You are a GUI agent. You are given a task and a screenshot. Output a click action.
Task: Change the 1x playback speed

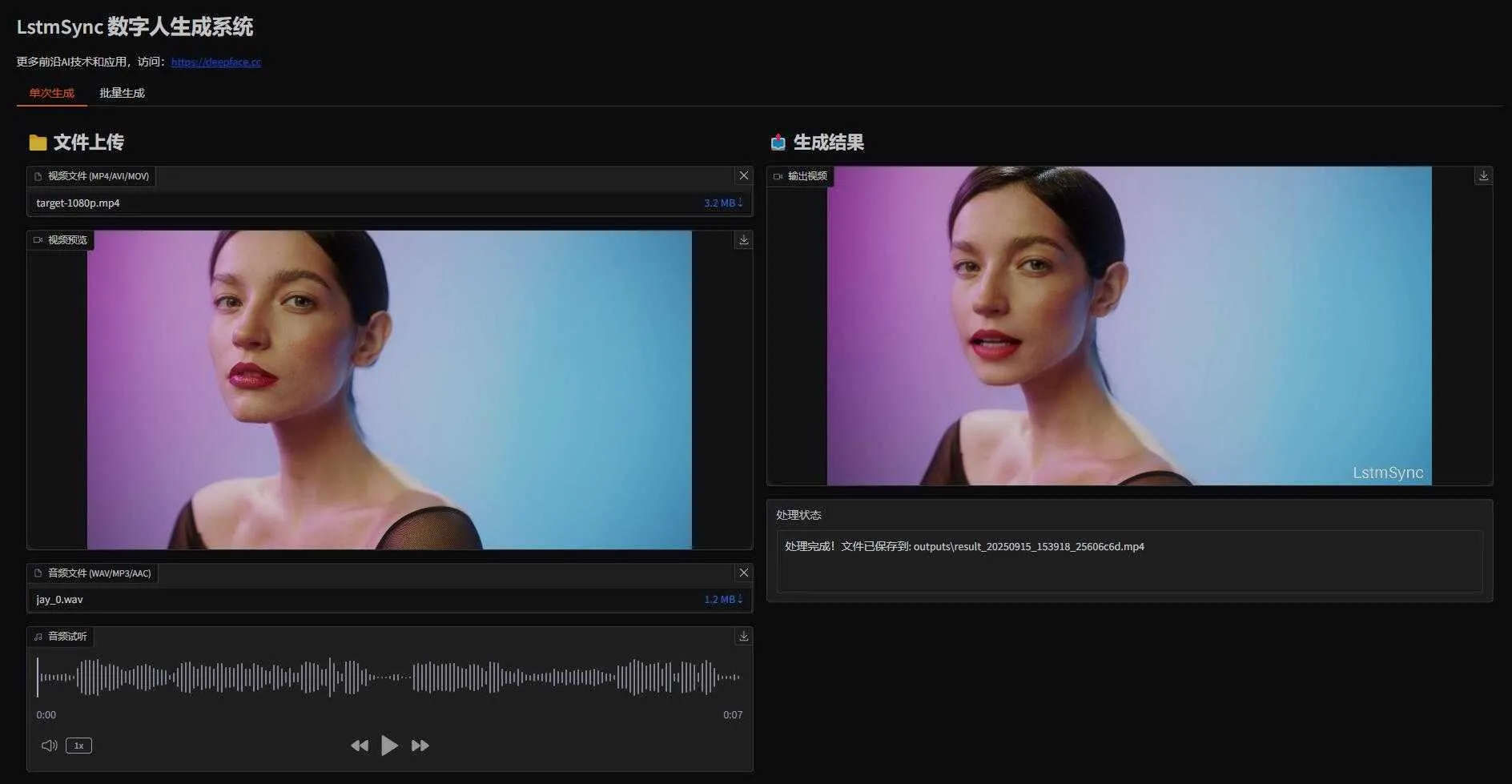(78, 746)
